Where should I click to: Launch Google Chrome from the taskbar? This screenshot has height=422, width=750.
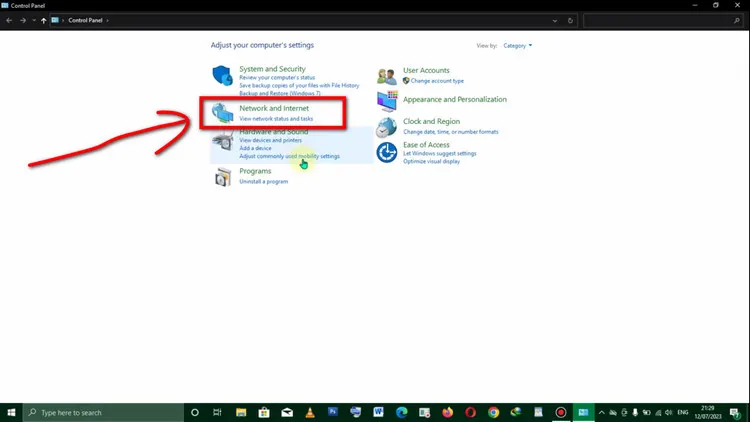[x=493, y=412]
